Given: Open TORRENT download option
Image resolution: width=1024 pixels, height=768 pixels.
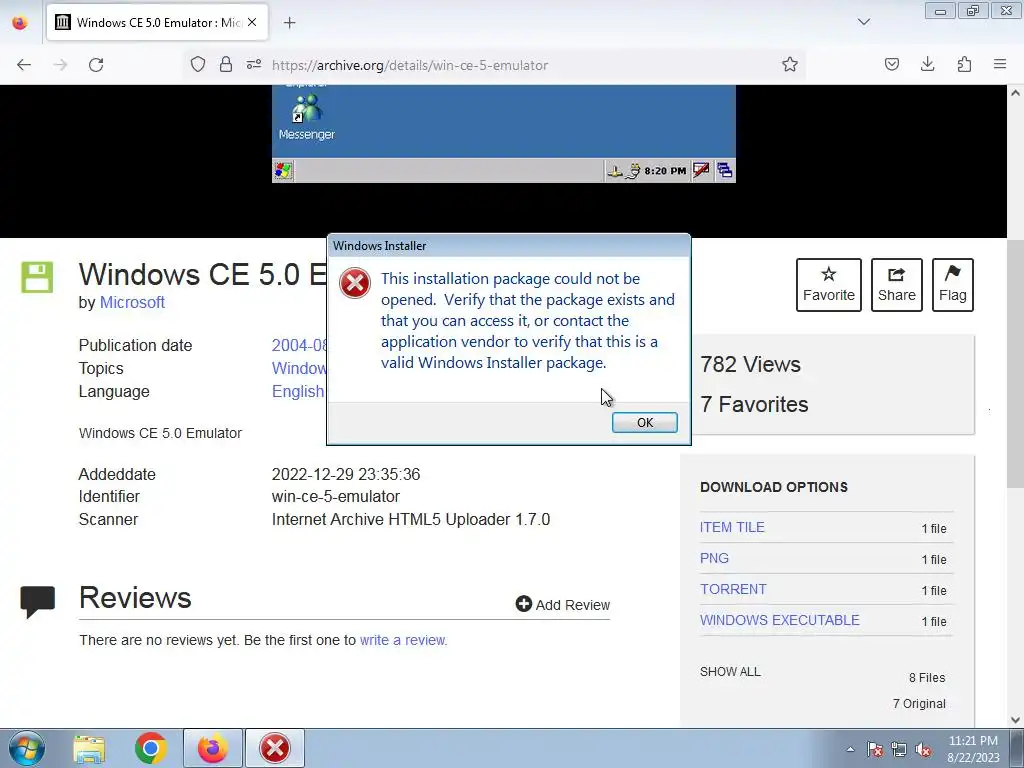Looking at the screenshot, I should (733, 589).
